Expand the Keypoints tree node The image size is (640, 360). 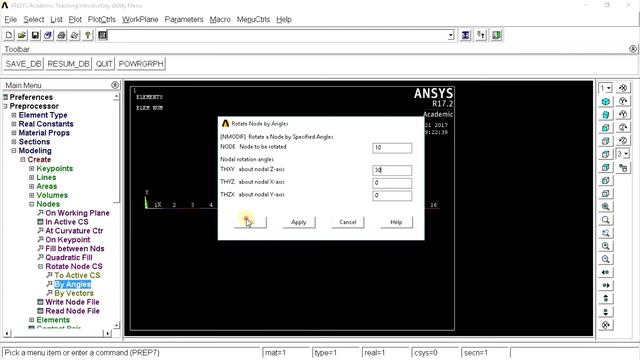[x=31, y=169]
